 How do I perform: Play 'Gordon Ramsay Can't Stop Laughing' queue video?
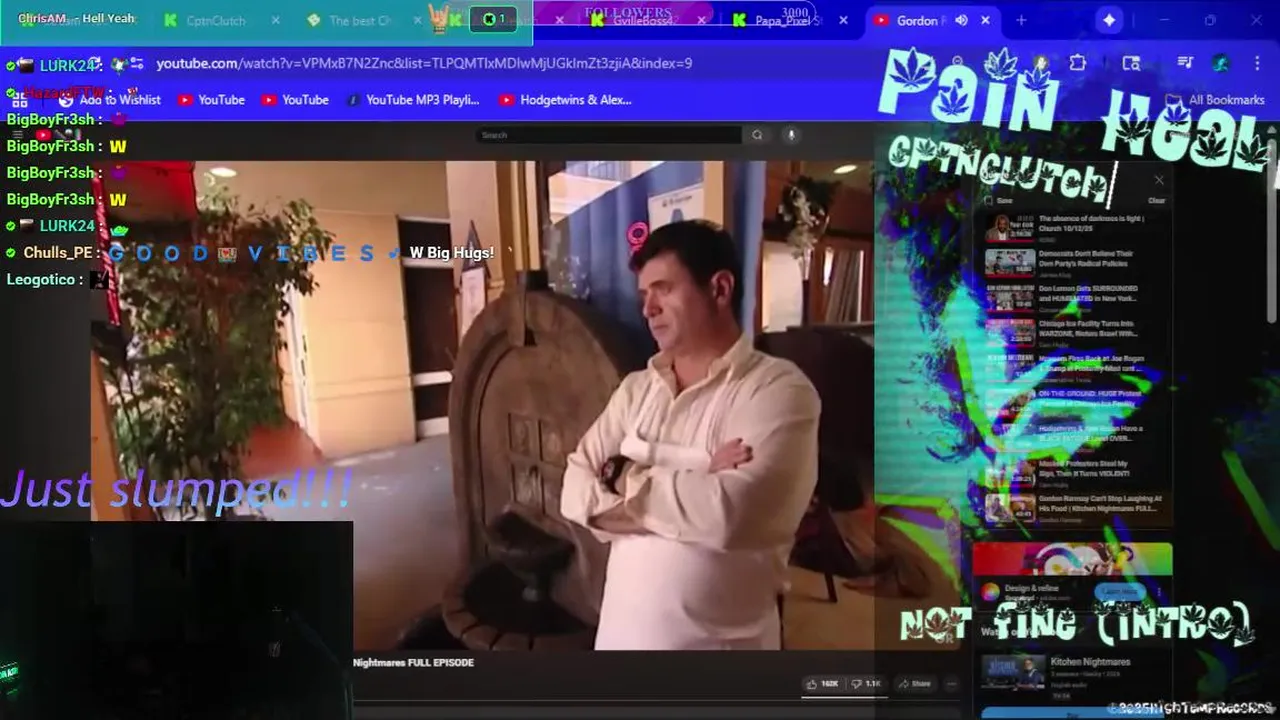1076,508
